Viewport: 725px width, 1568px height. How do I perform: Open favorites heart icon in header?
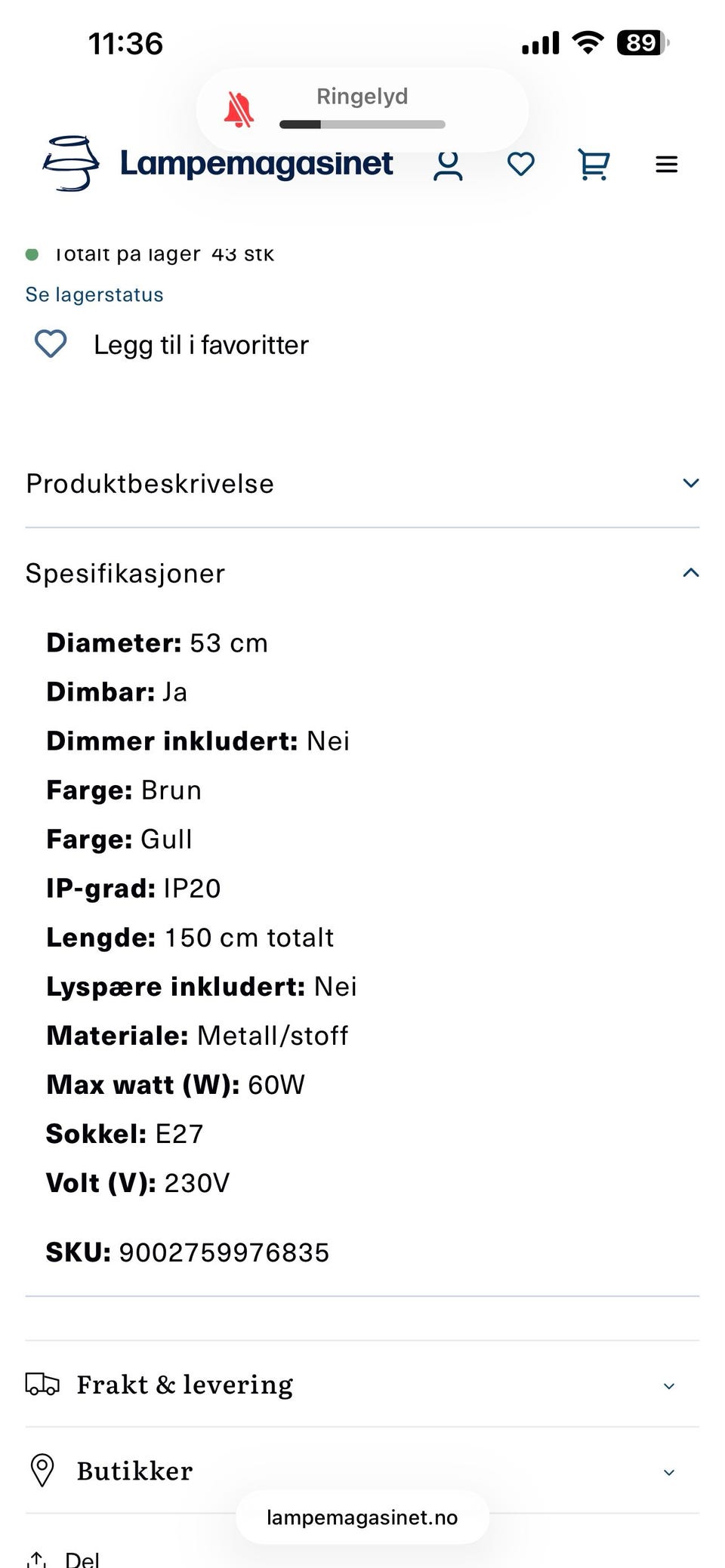[520, 164]
